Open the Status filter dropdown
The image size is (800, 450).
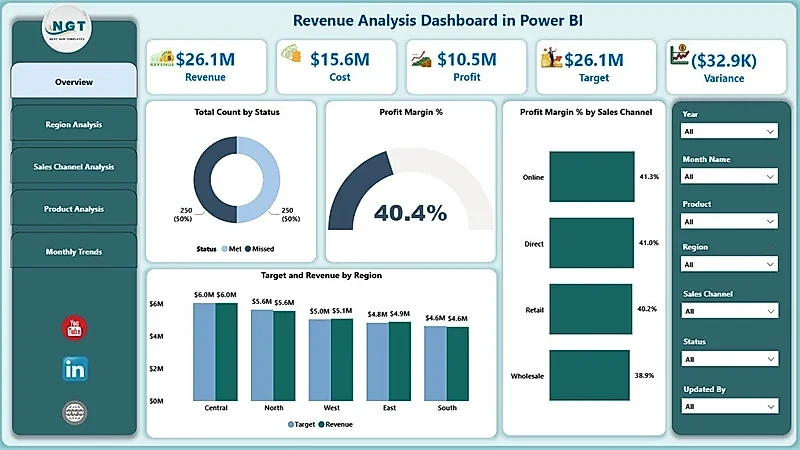click(730, 359)
